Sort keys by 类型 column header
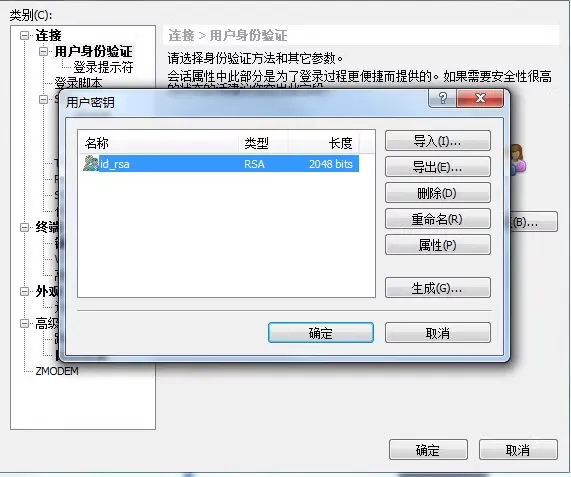571x477 pixels. 264,143
